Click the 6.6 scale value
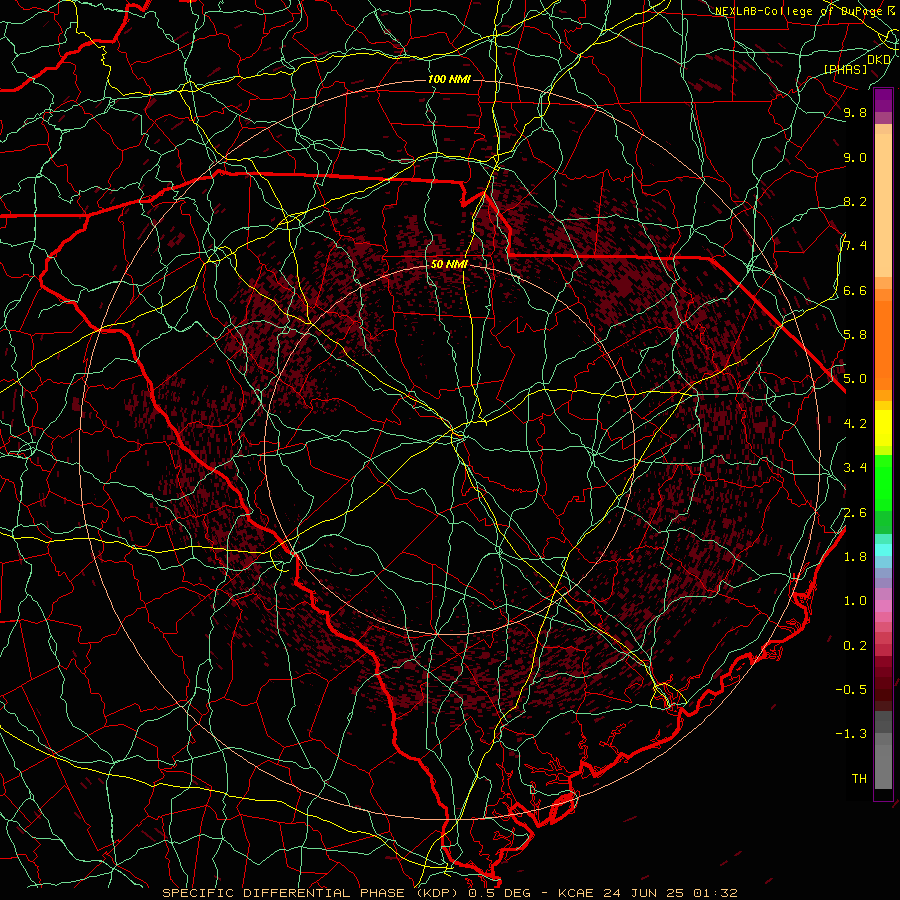The width and height of the screenshot is (900, 900). click(855, 290)
